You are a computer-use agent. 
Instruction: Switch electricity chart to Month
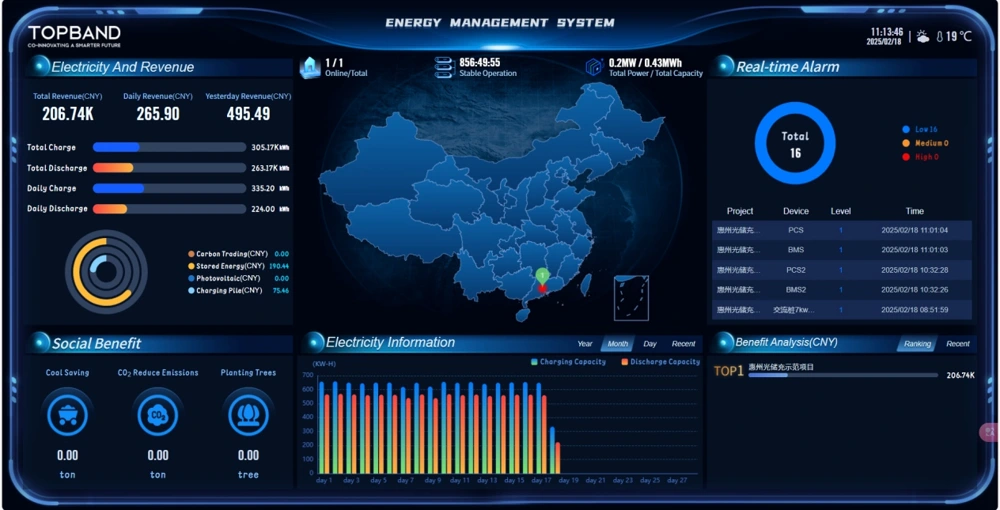point(617,344)
